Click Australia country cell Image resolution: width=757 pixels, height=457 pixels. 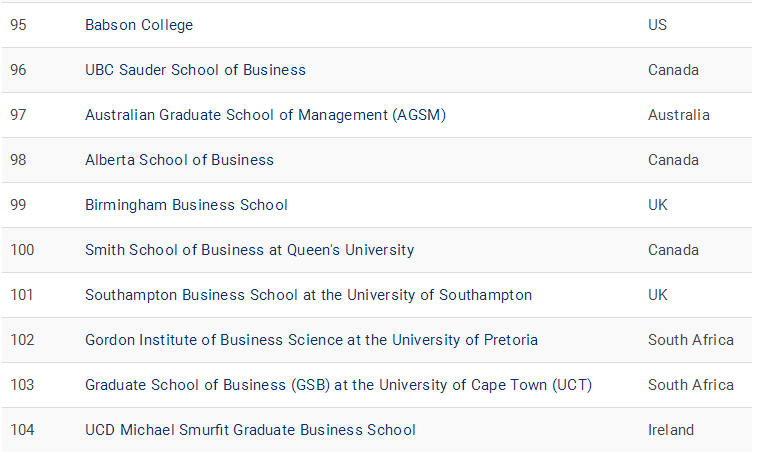point(678,115)
